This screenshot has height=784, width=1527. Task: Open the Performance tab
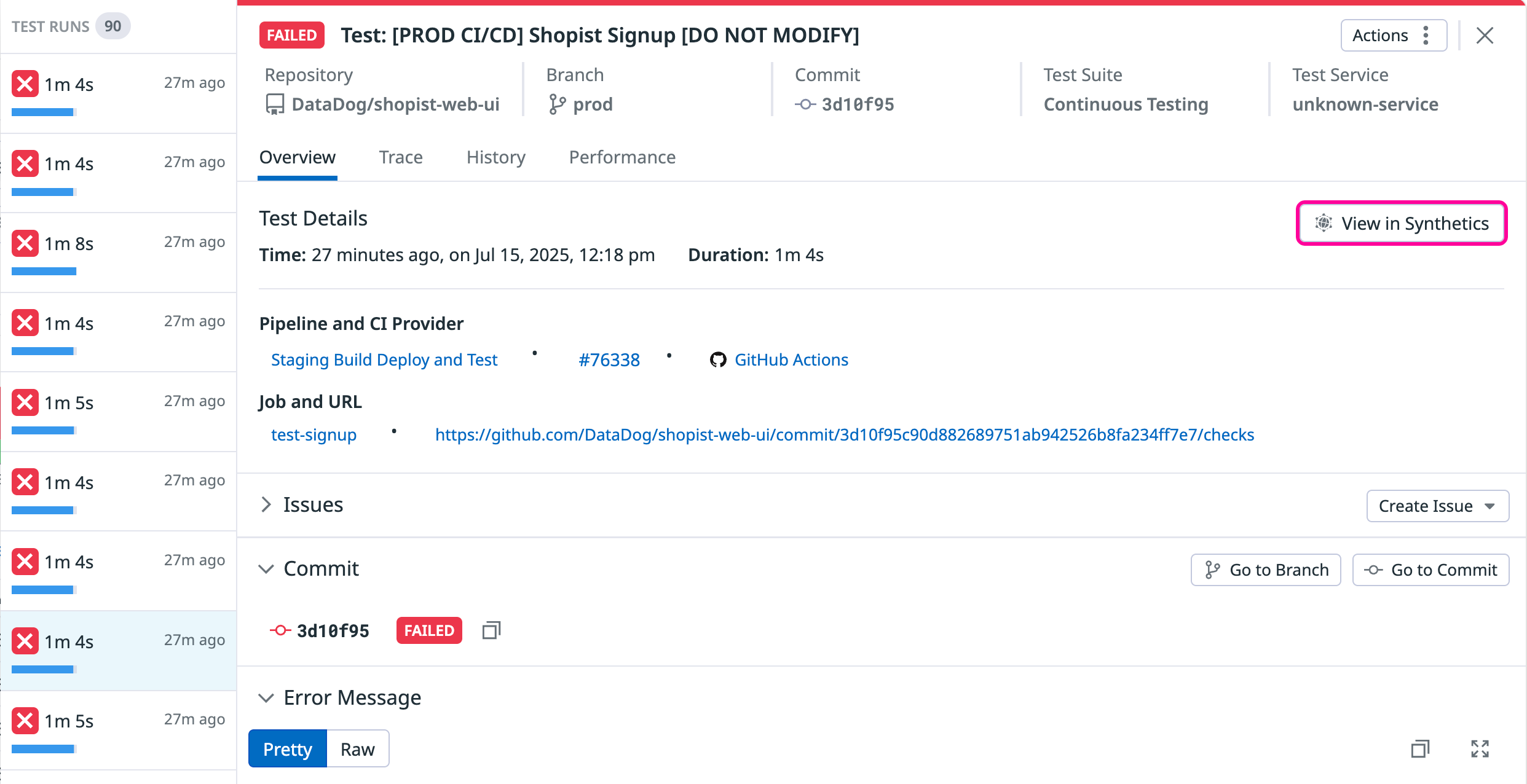click(x=622, y=157)
